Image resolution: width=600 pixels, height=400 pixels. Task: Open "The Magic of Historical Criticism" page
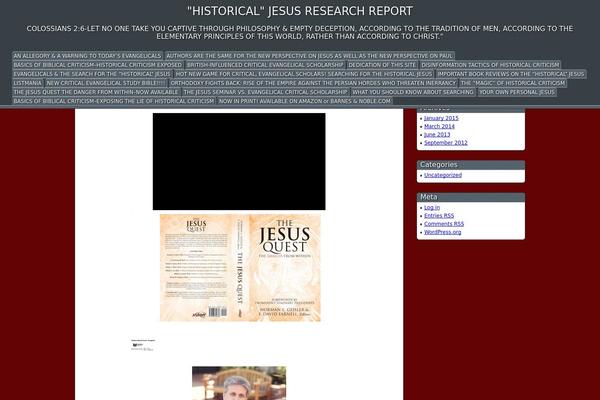(x=513, y=83)
